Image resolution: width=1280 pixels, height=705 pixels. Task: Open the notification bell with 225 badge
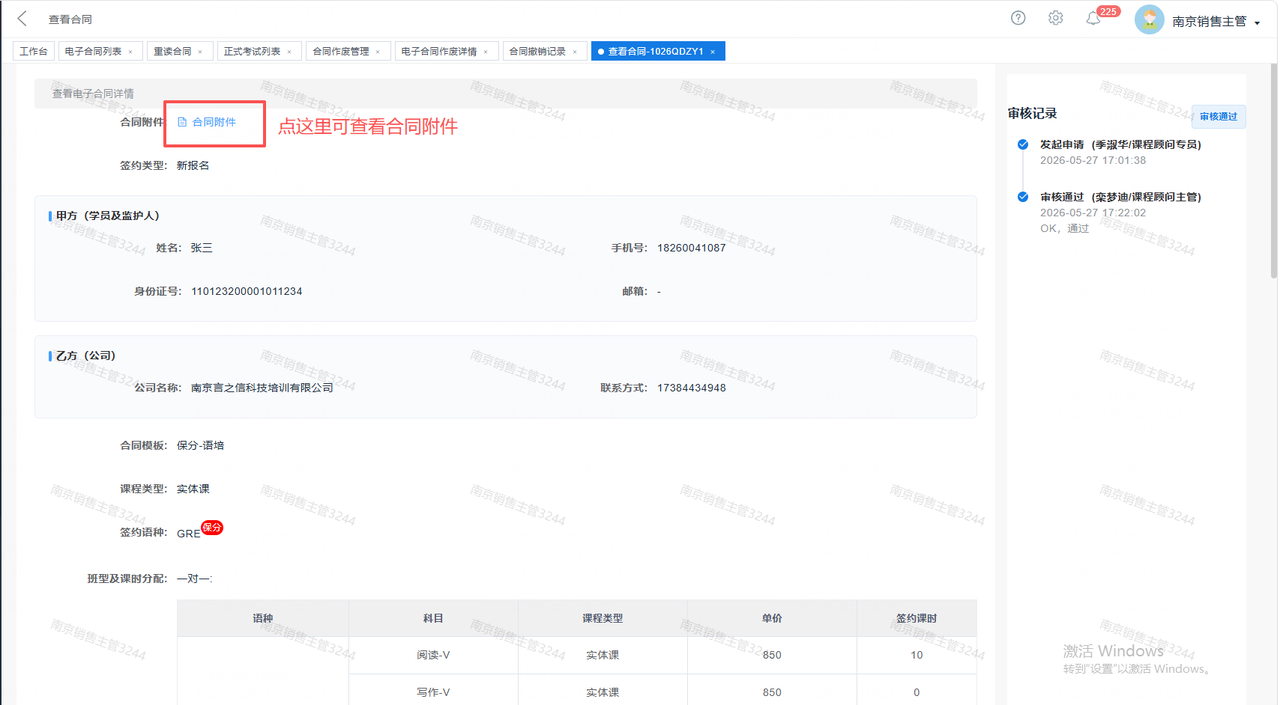tap(1093, 18)
